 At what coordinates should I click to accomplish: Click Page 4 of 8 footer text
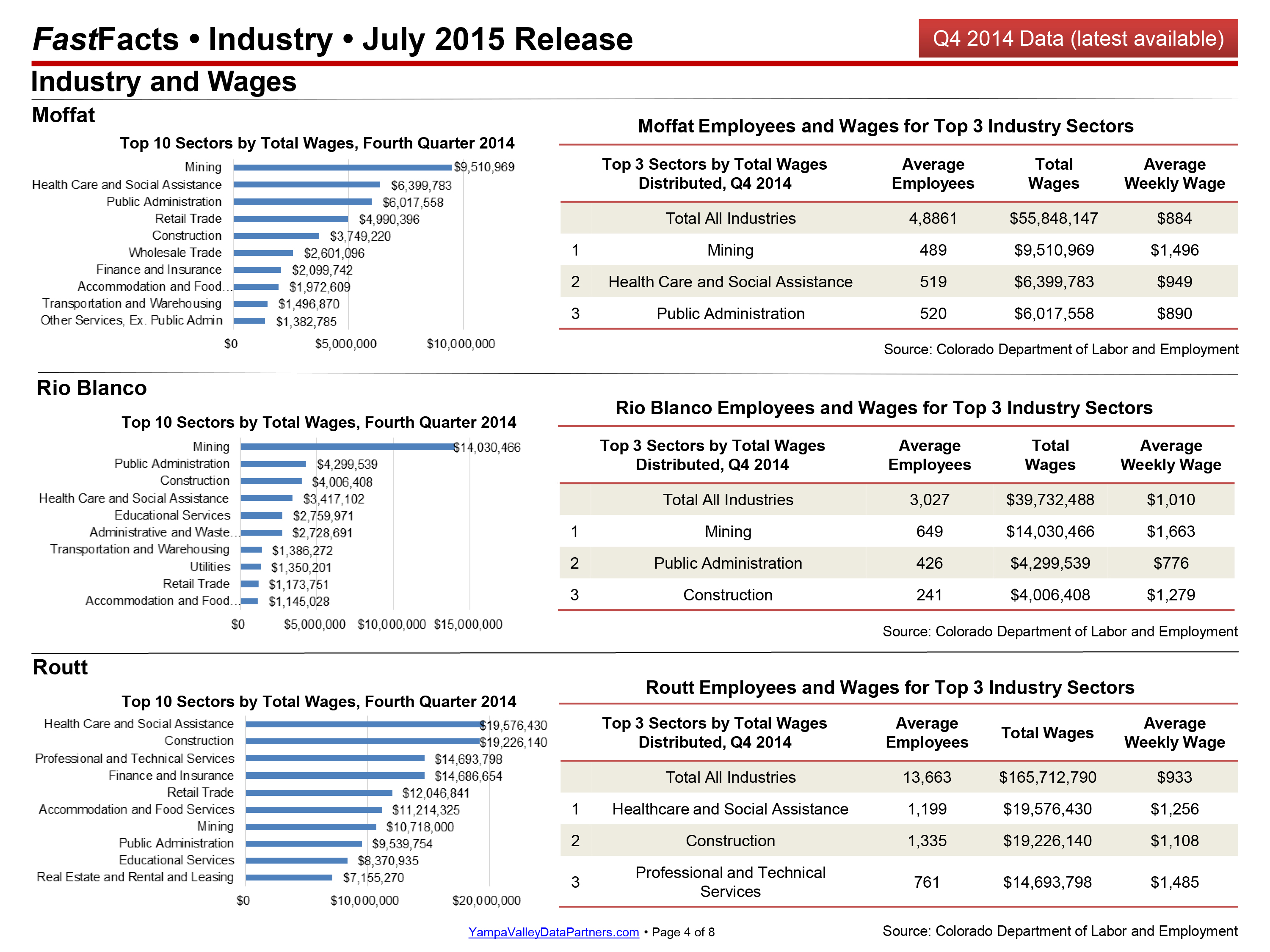[683, 933]
